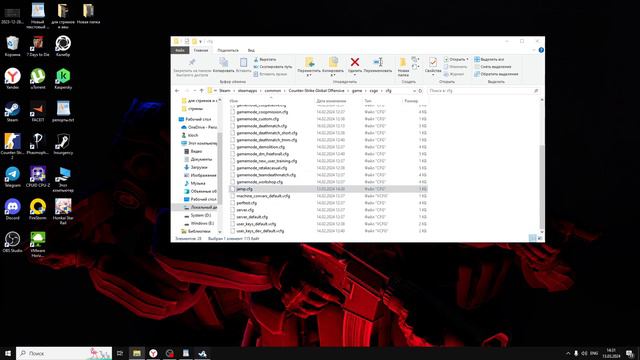Screen dimensions: 640x360
Task: Select gamemode_workshop.cfg file
Action: pyautogui.click(x=260, y=182)
